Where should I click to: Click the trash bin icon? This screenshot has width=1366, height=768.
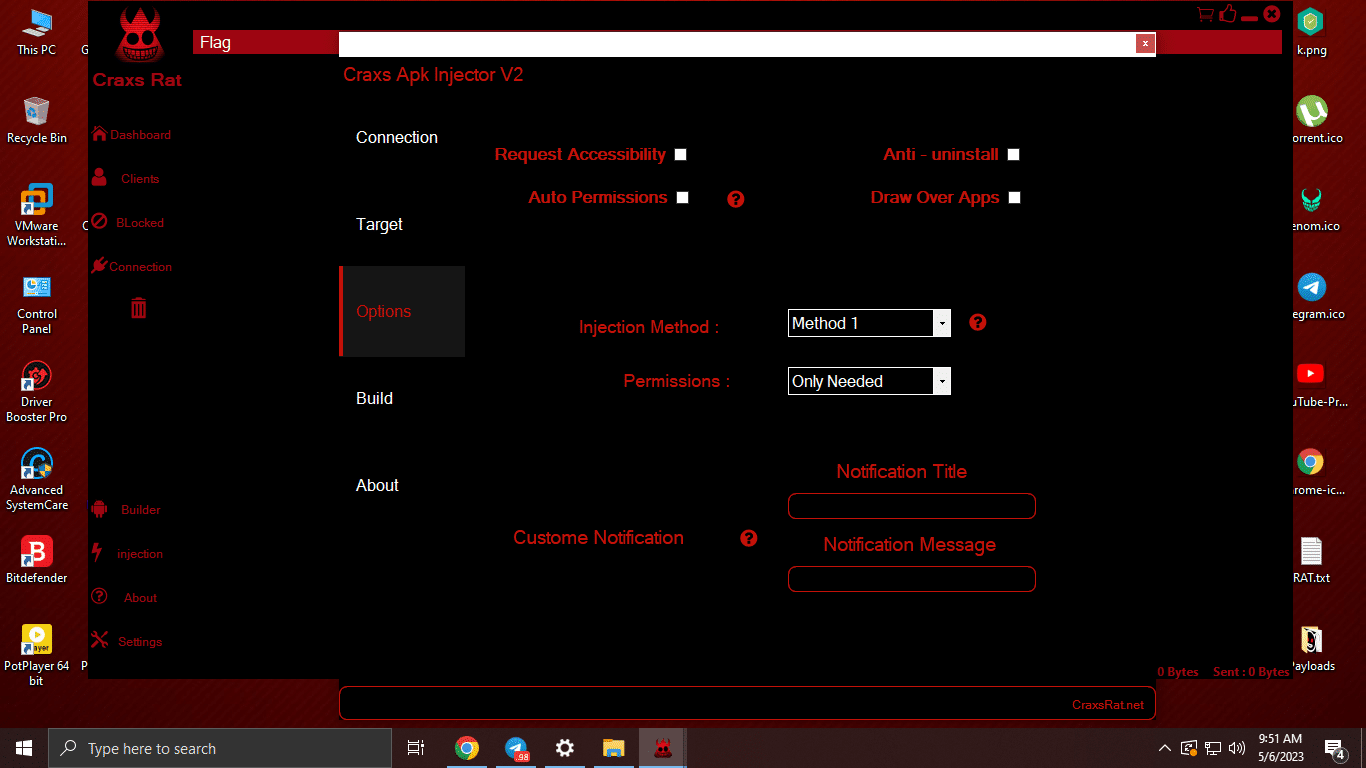138,308
